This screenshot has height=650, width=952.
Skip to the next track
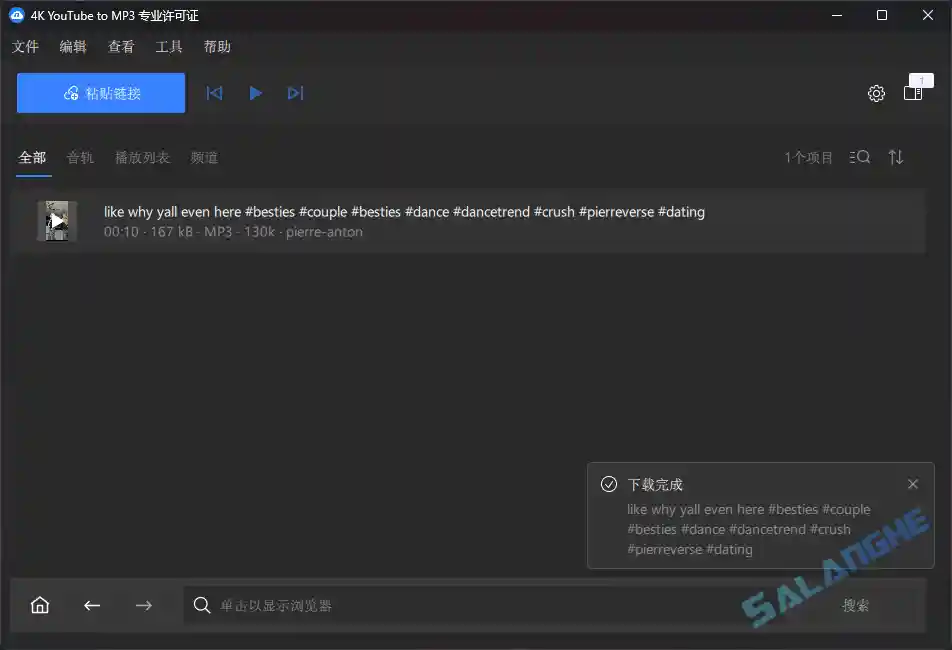[295, 92]
